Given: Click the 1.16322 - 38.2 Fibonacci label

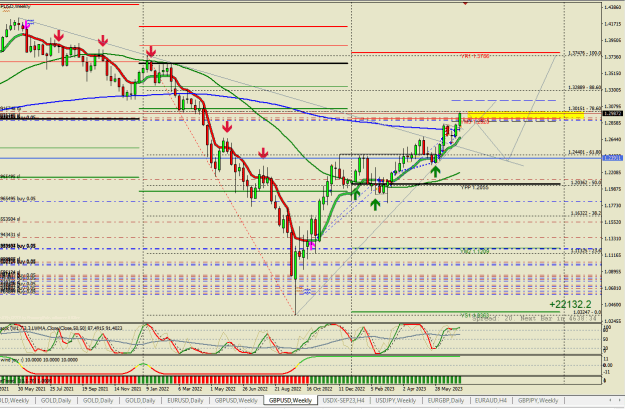Looking at the screenshot, I should (585, 213).
